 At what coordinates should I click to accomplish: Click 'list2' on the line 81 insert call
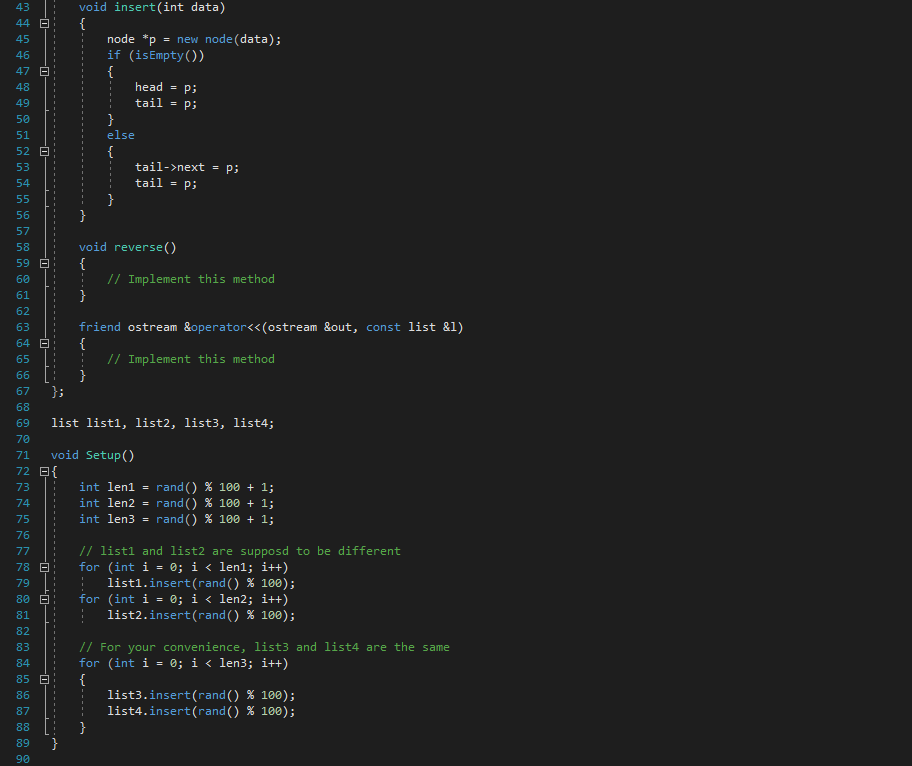124,615
